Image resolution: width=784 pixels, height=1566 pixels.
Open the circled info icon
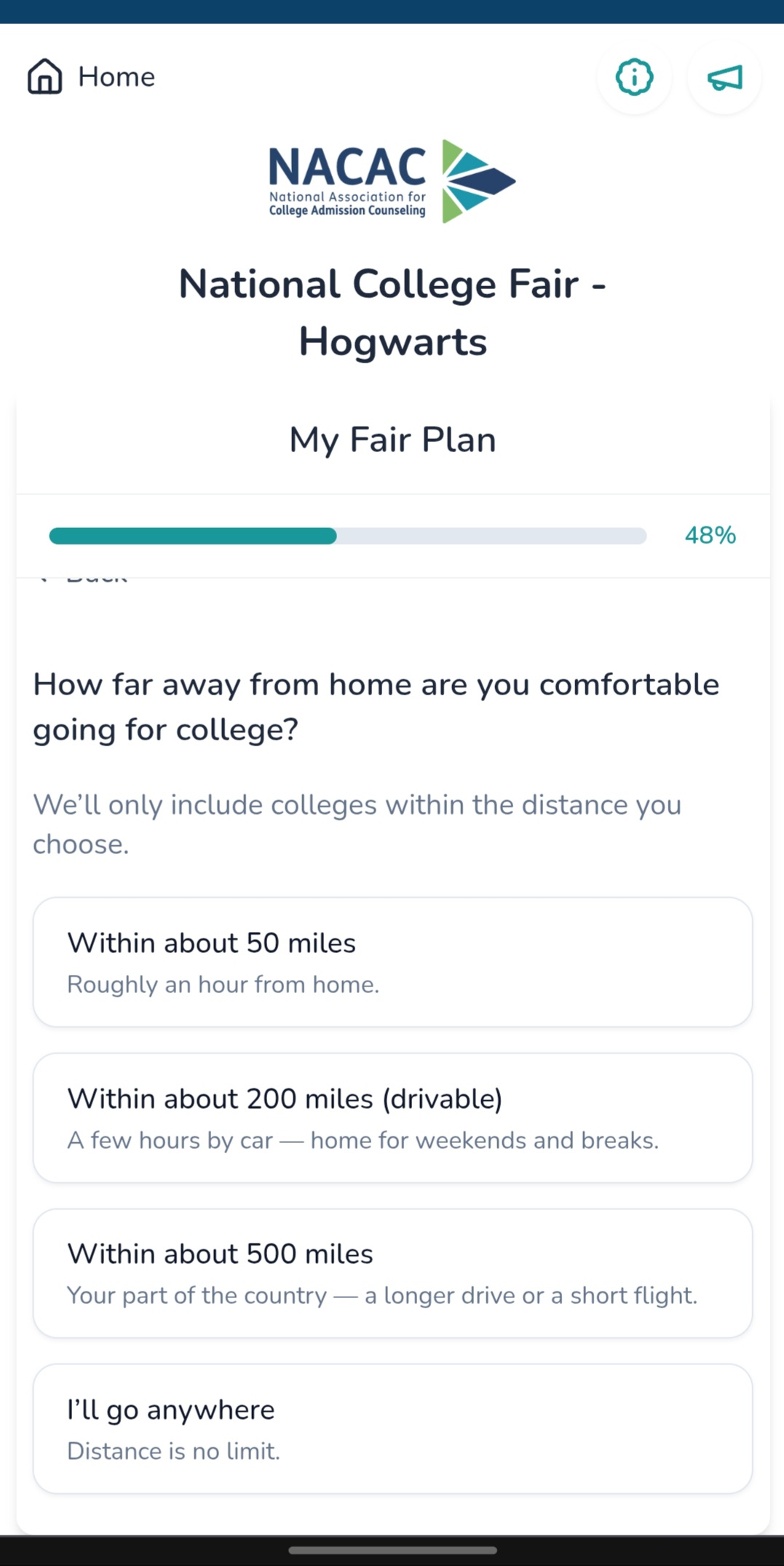634,77
